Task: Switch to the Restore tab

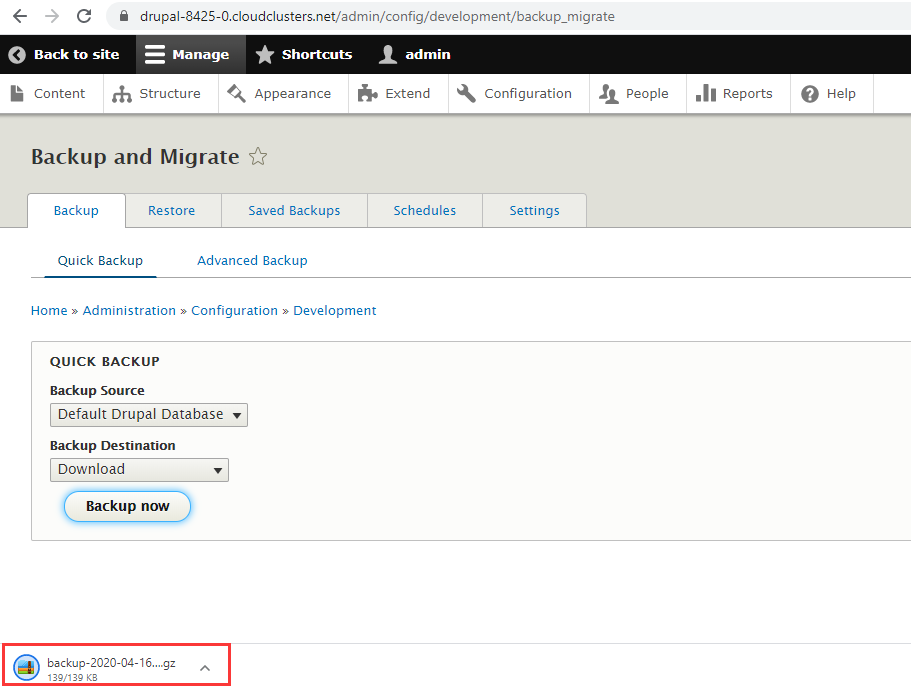Action: point(171,210)
